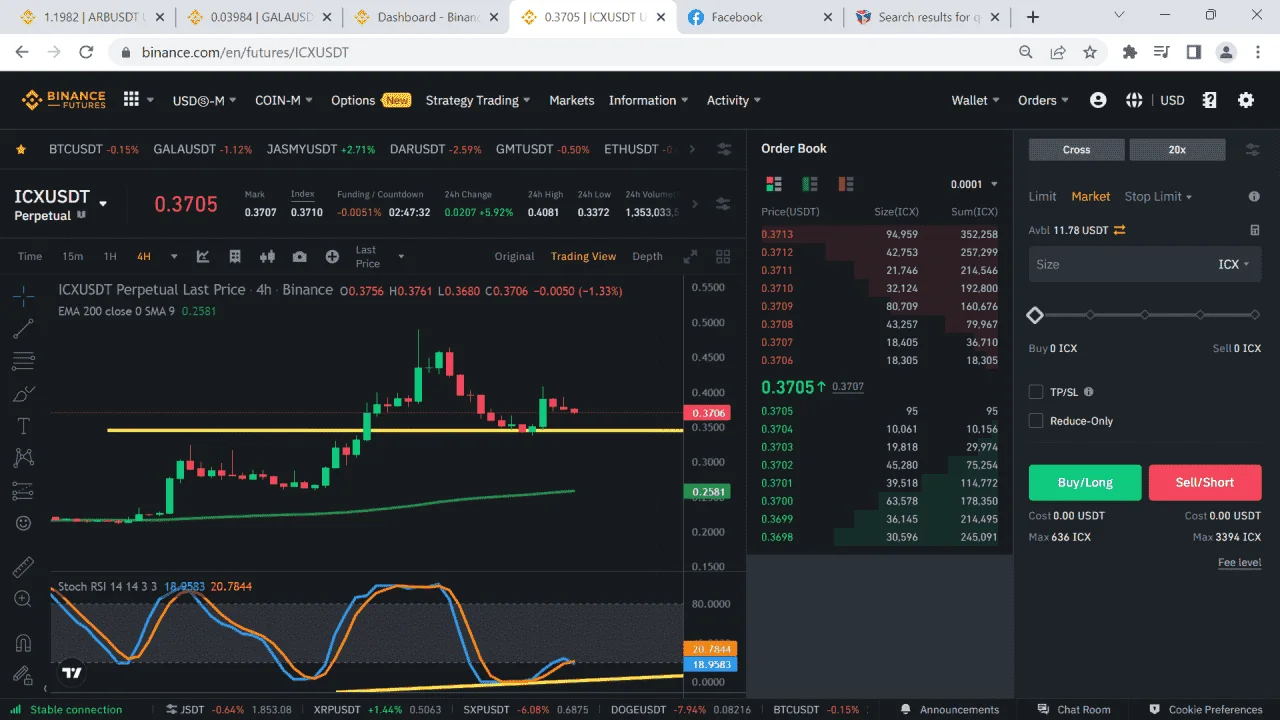Open the USD©-M dropdown menu

coord(205,100)
